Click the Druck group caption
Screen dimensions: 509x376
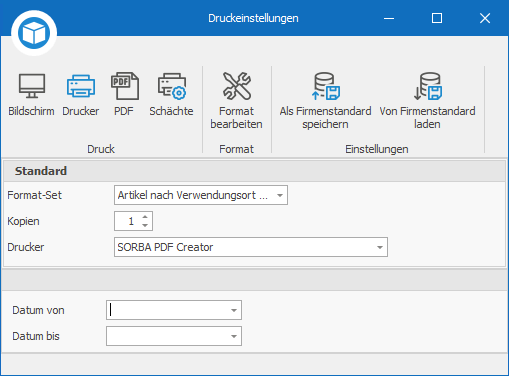pos(101,149)
